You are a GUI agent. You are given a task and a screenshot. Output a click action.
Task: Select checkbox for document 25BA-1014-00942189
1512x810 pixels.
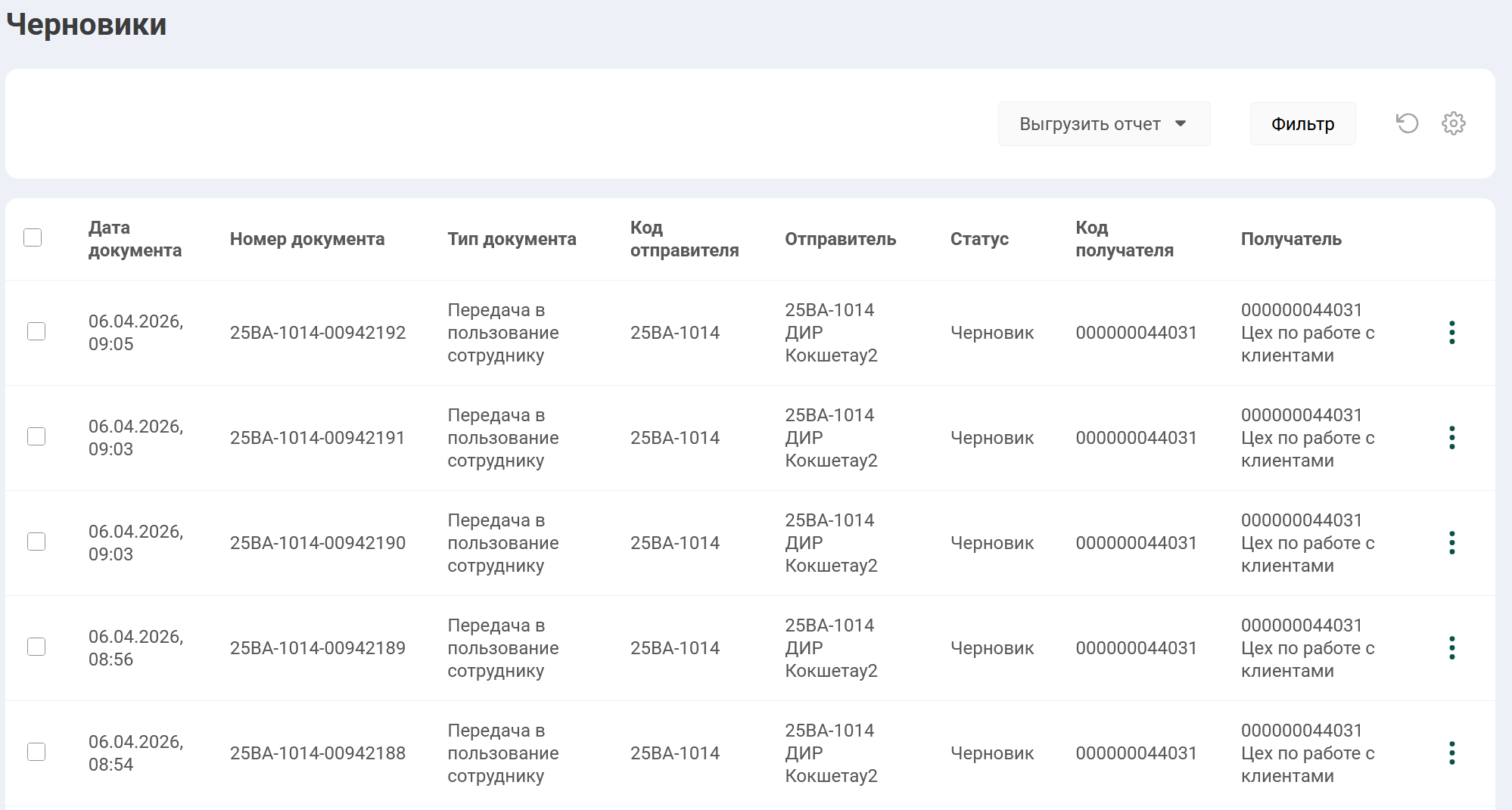pos(36,647)
